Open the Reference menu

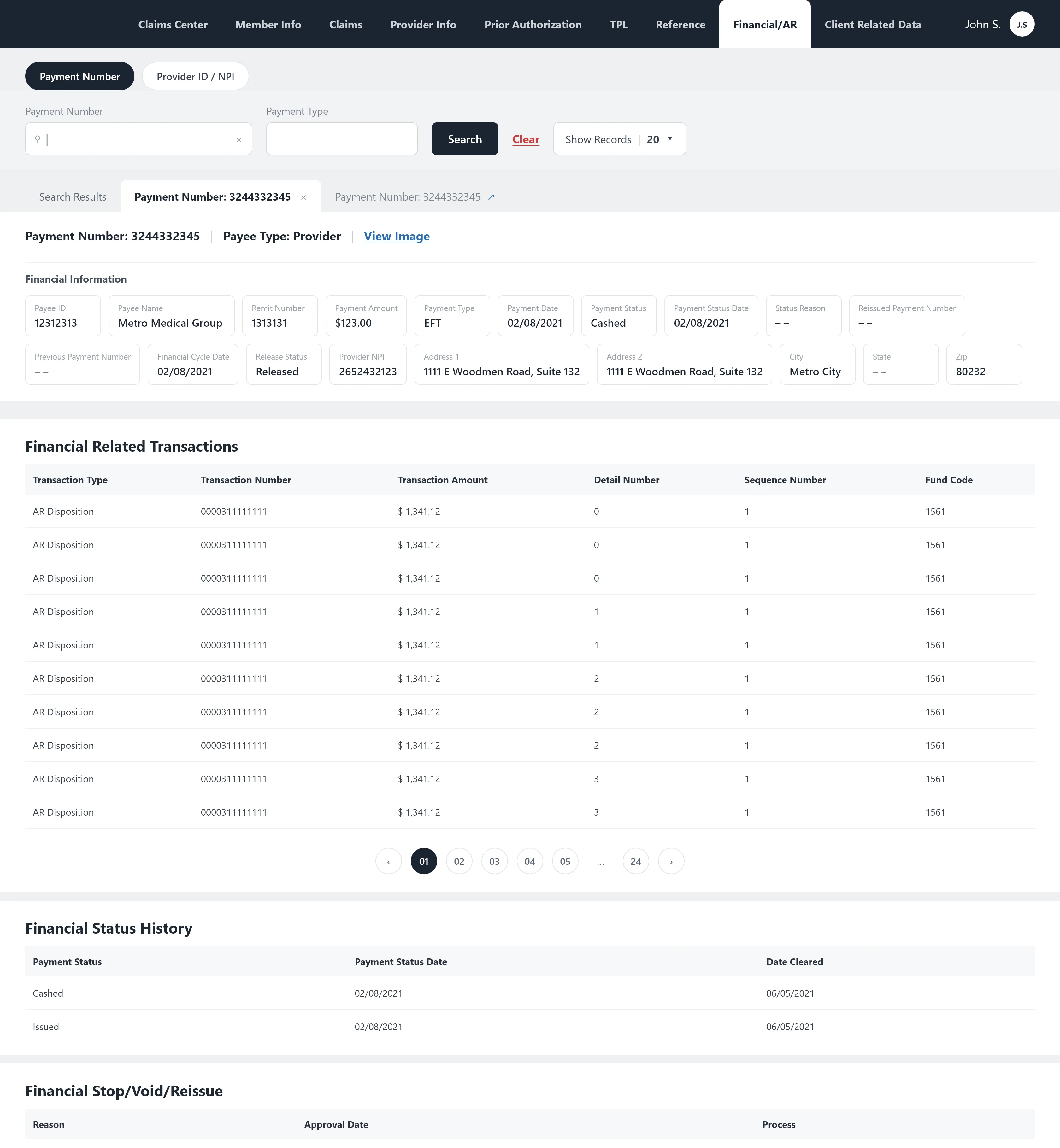[680, 25]
